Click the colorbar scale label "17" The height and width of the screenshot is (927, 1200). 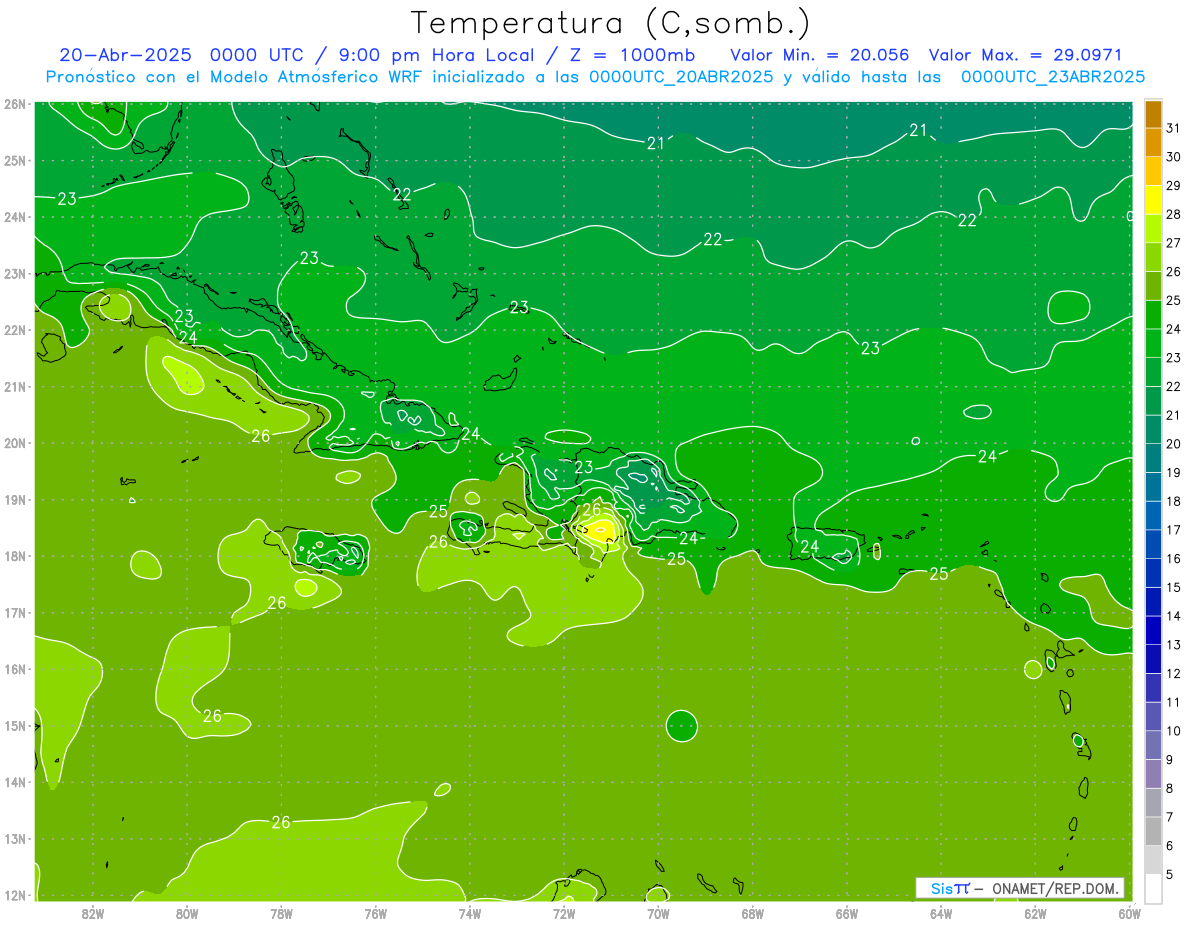point(1174,530)
